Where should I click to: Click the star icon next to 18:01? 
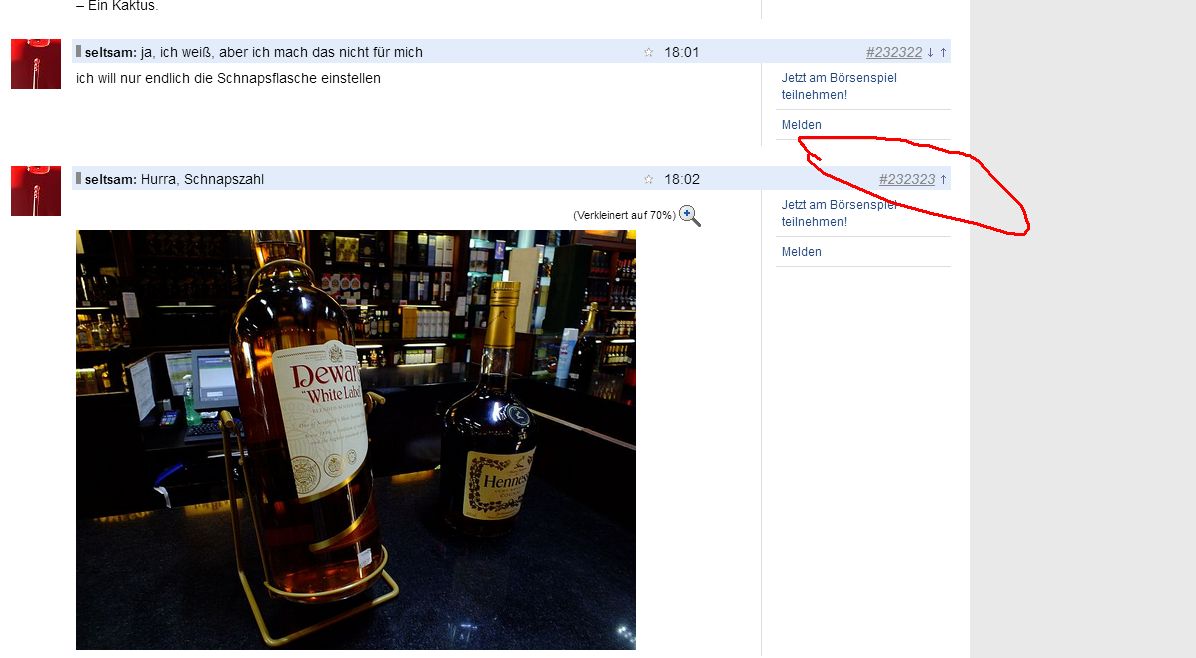[648, 53]
